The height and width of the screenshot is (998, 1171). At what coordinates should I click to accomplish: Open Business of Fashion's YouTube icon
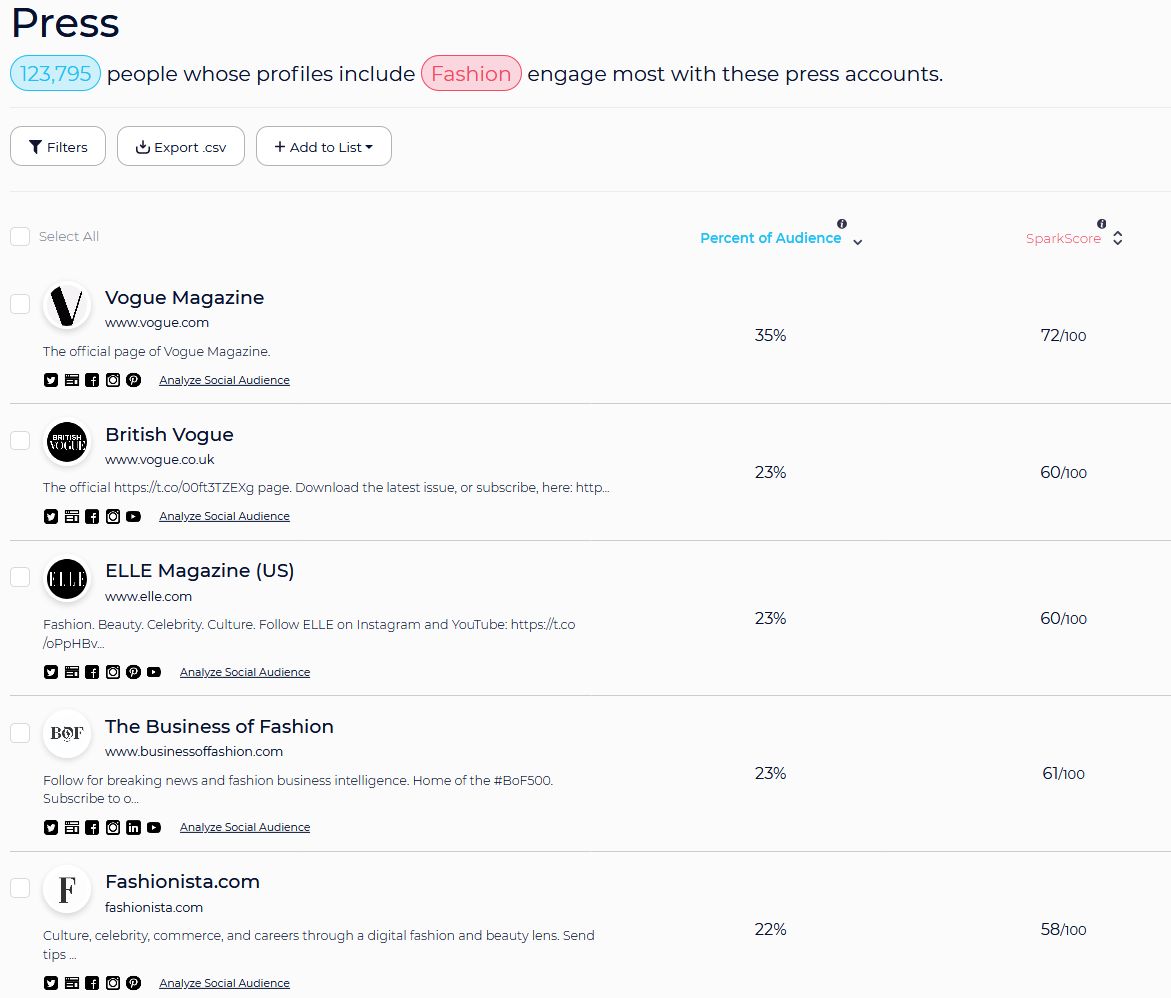pyautogui.click(x=154, y=827)
